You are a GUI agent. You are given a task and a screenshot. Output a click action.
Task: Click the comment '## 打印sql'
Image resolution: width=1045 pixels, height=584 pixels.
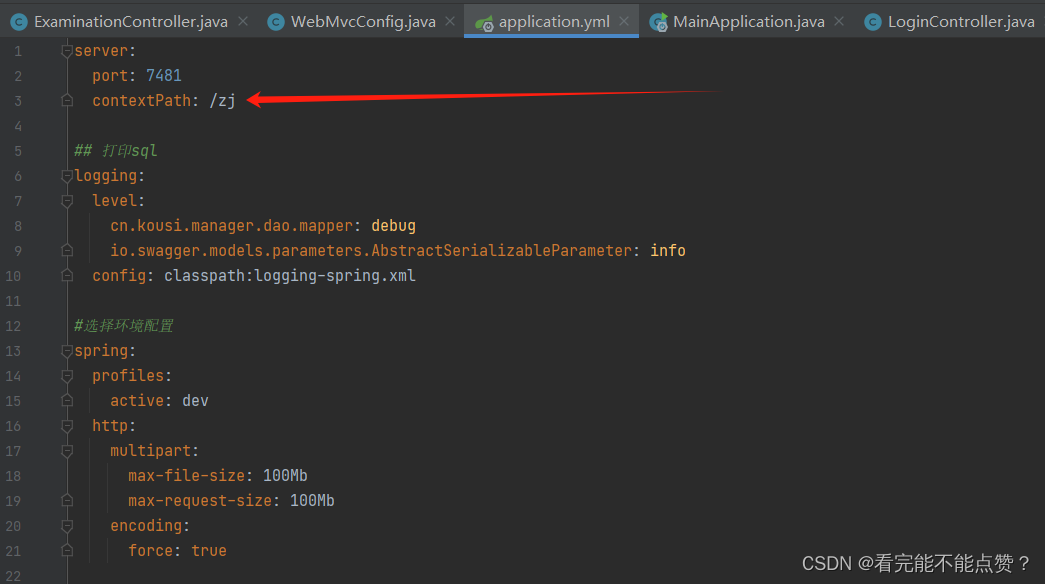tap(116, 151)
